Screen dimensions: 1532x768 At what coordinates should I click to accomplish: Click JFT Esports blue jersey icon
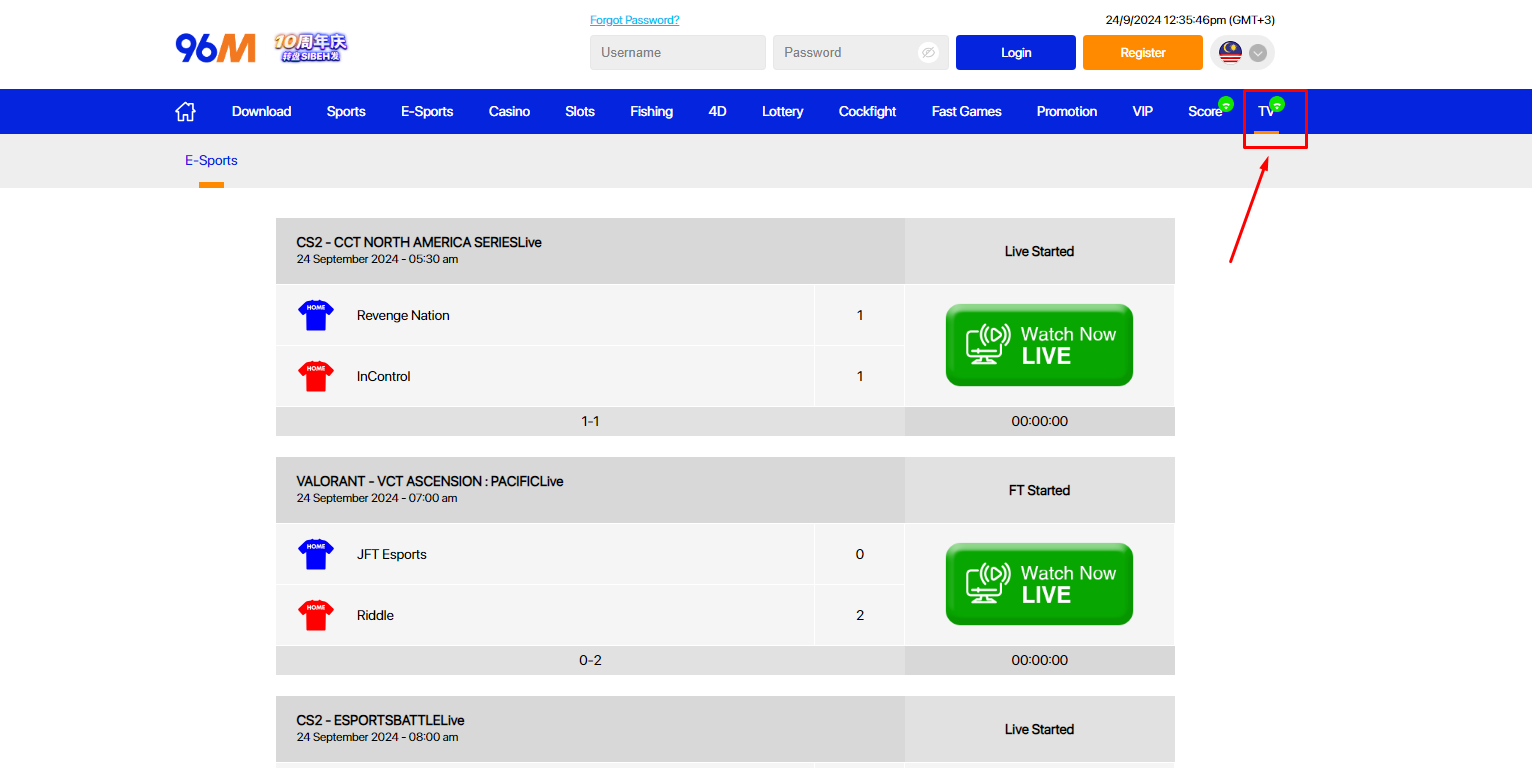[x=316, y=554]
